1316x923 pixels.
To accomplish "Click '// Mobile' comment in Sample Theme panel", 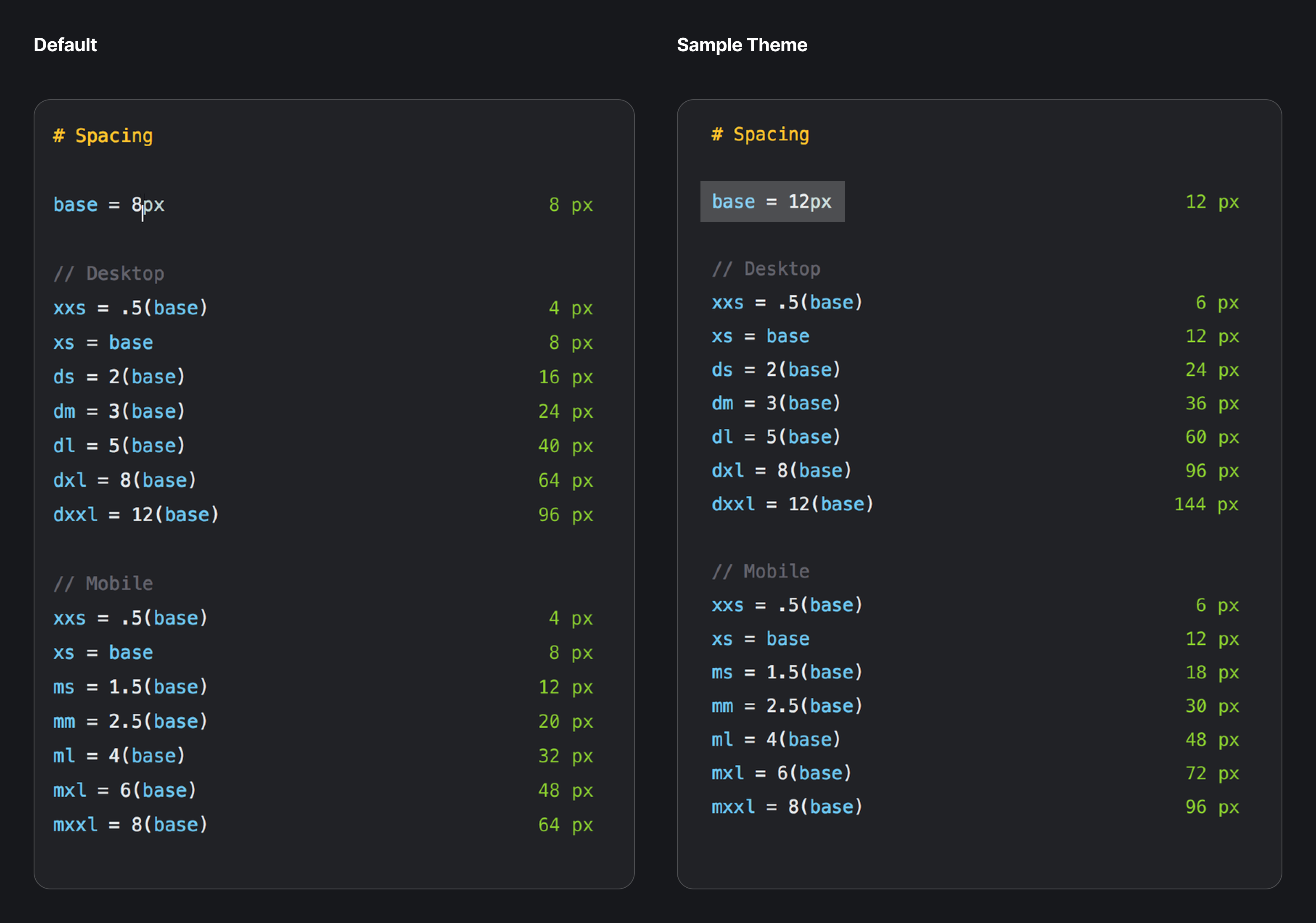I will 761,571.
